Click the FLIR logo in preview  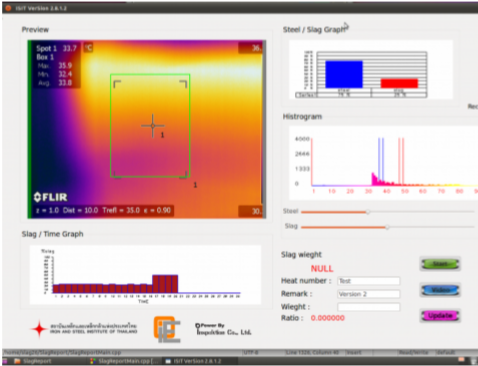coord(51,197)
